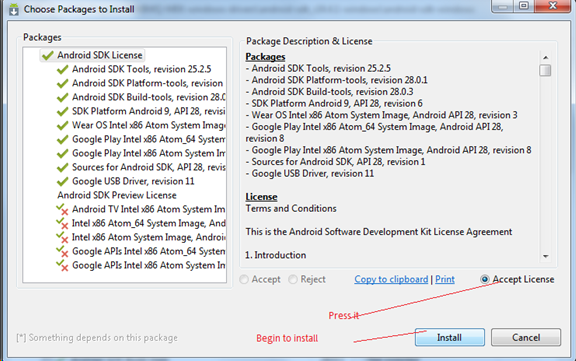This screenshot has width=576, height=361.
Task: Click the check/cross icon beside Android TV Intel x86
Action: coord(62,209)
